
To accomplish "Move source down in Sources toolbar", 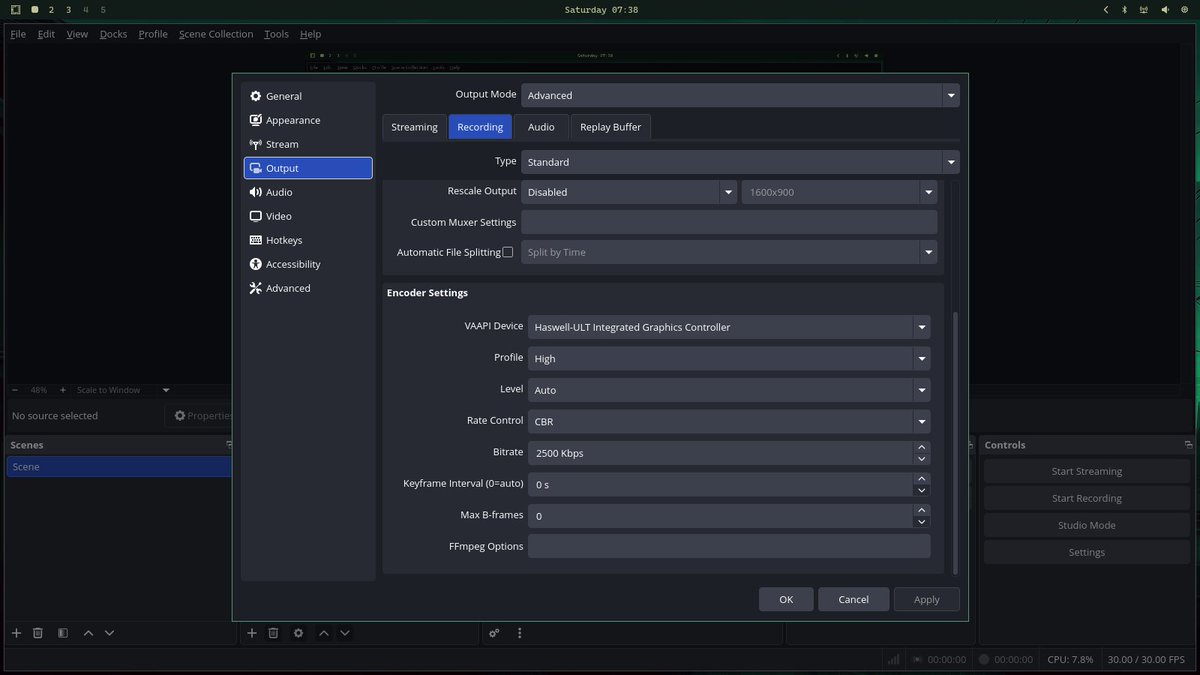I will coord(345,633).
